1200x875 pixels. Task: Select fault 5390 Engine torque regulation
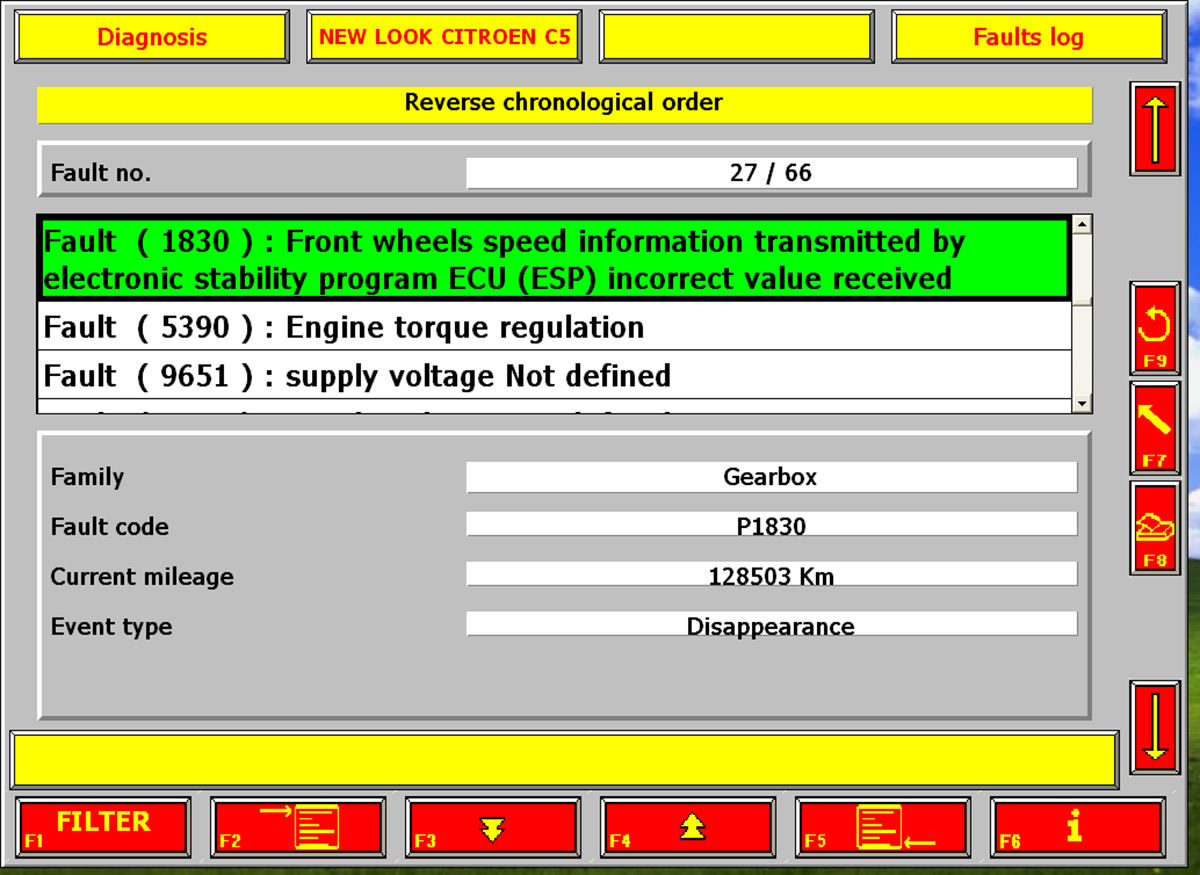[x=554, y=326]
